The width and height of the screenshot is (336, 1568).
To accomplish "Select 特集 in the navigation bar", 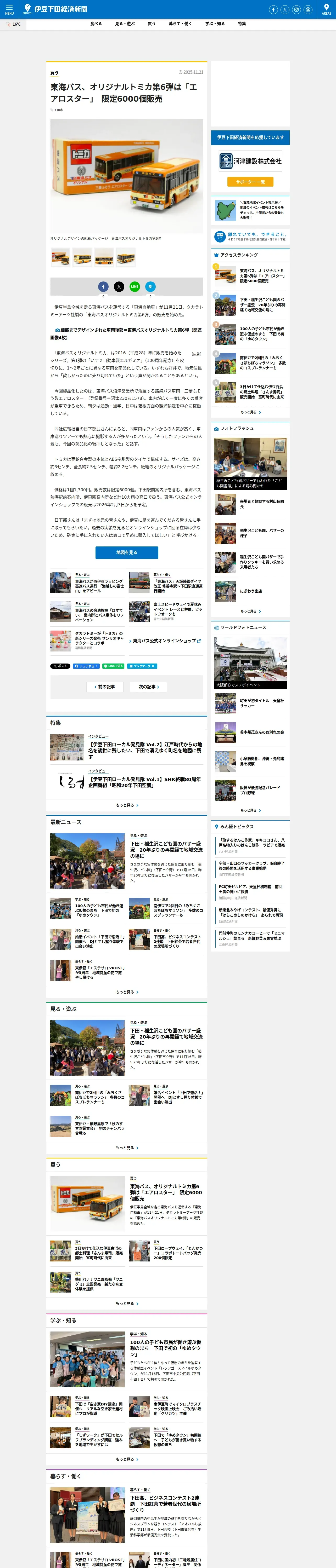I will [x=242, y=24].
